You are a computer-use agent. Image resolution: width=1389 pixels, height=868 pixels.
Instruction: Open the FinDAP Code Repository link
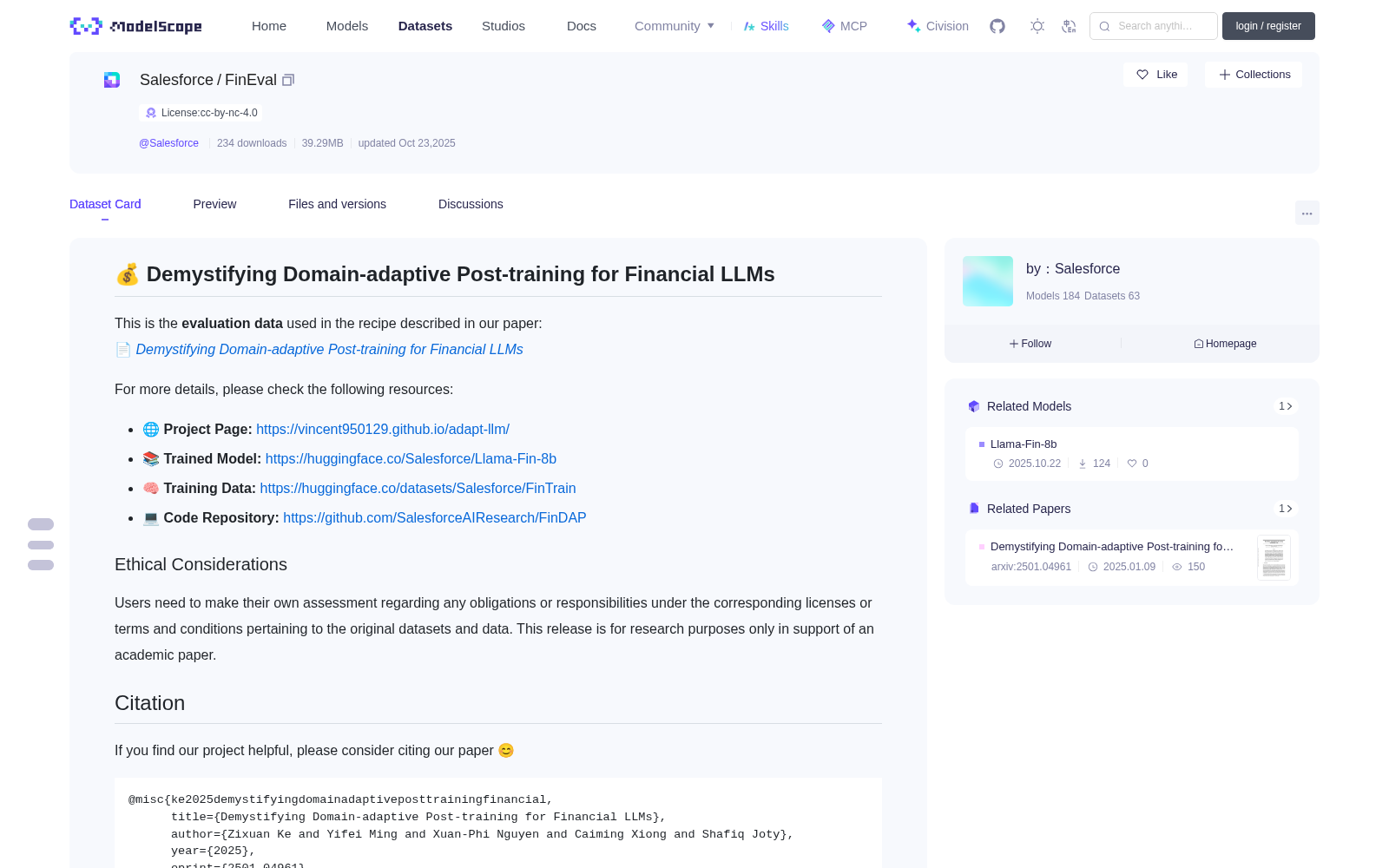click(x=435, y=517)
